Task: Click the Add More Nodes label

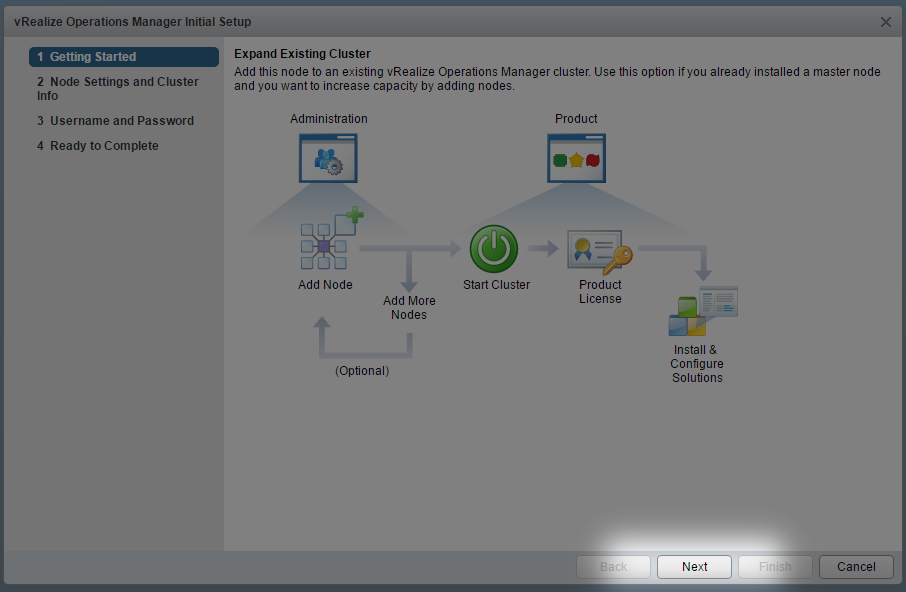Action: [x=409, y=308]
